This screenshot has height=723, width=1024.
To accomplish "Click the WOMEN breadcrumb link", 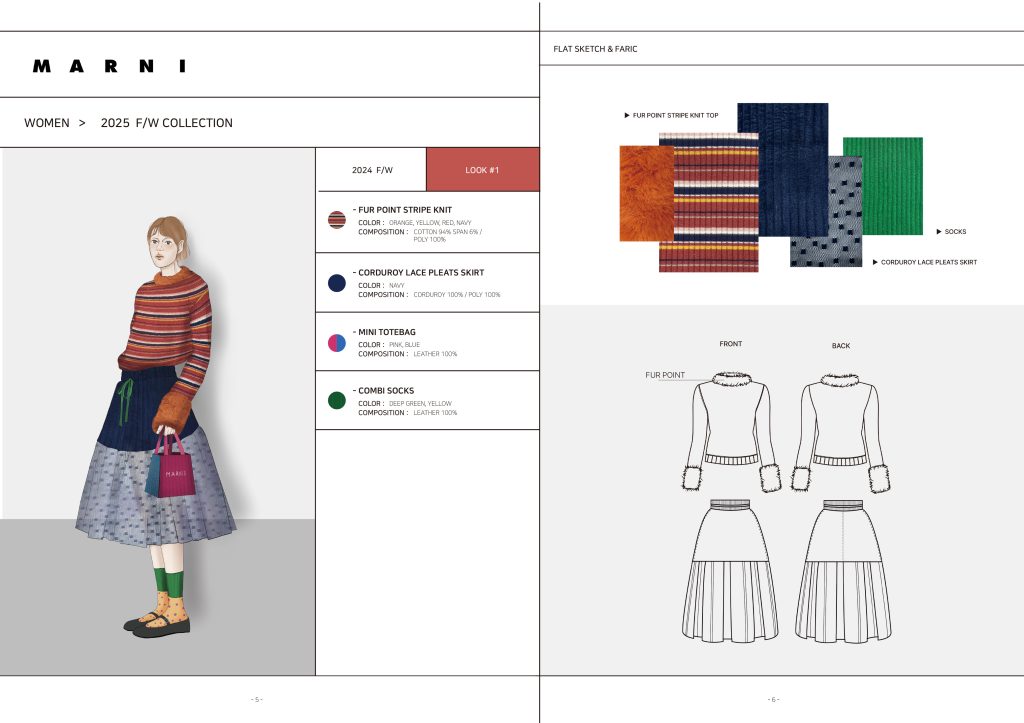I will click(x=47, y=123).
